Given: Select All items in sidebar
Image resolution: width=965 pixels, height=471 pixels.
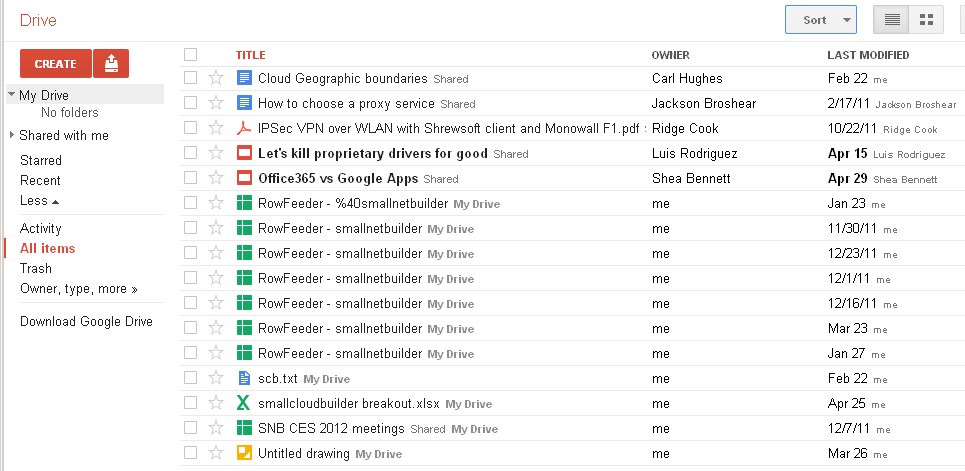Looking at the screenshot, I should (x=47, y=248).
